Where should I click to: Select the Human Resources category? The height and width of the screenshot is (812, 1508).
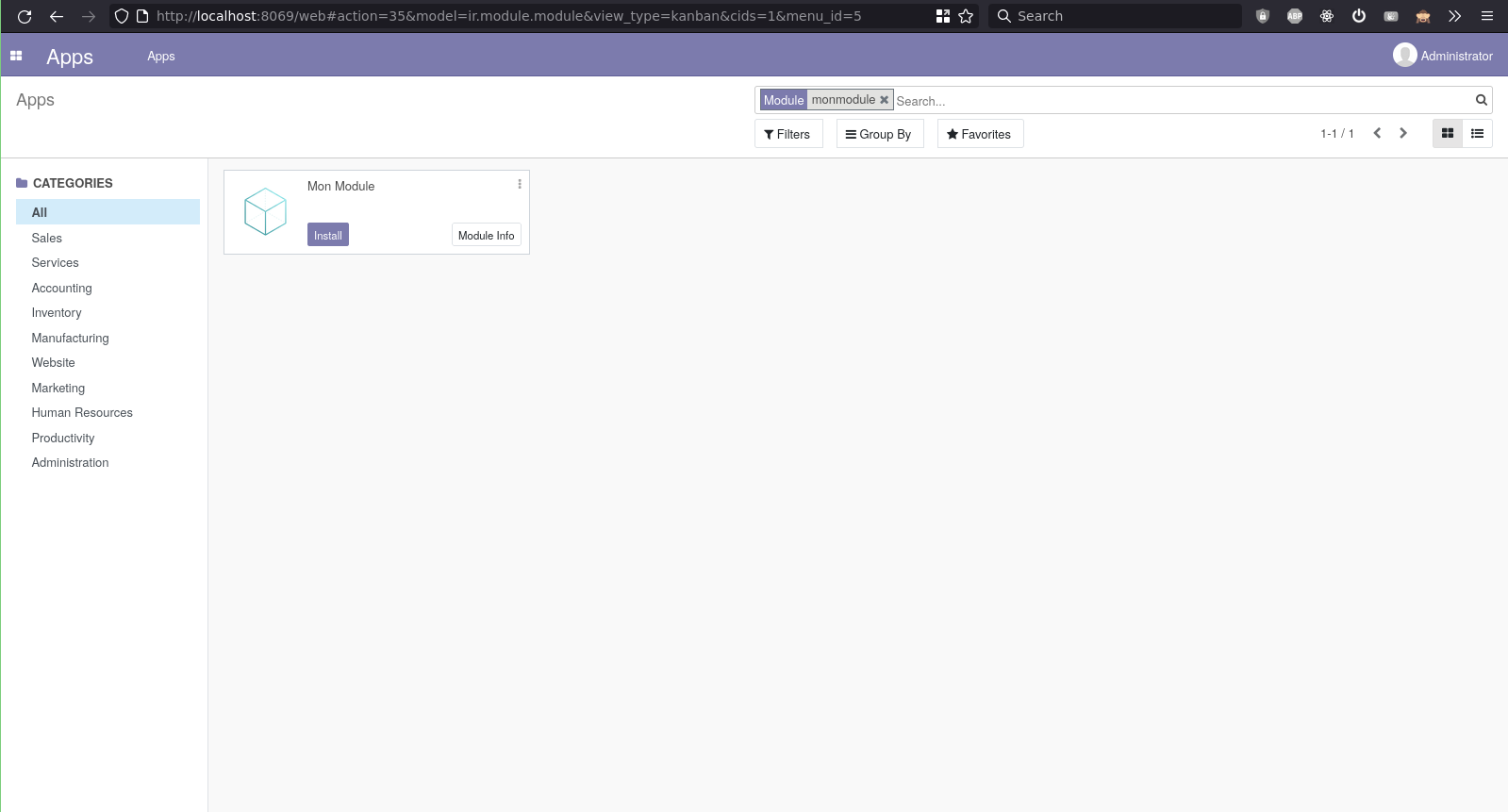[x=82, y=413]
